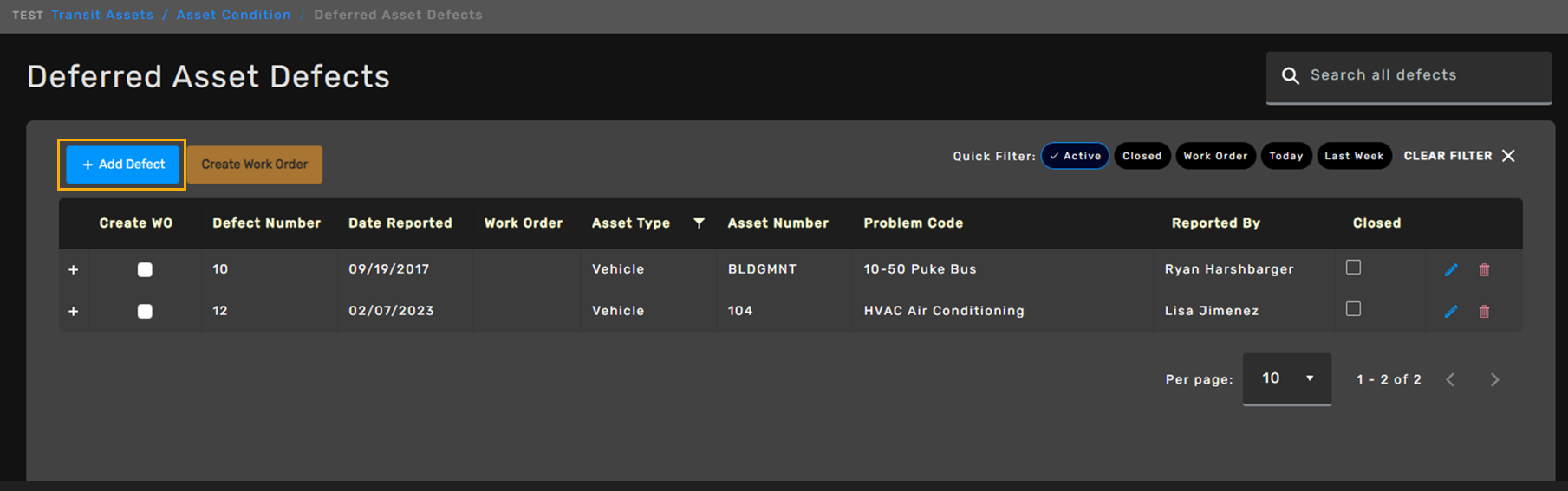The image size is (1568, 491).
Task: Delete defect 12 using trash icon
Action: tap(1484, 312)
